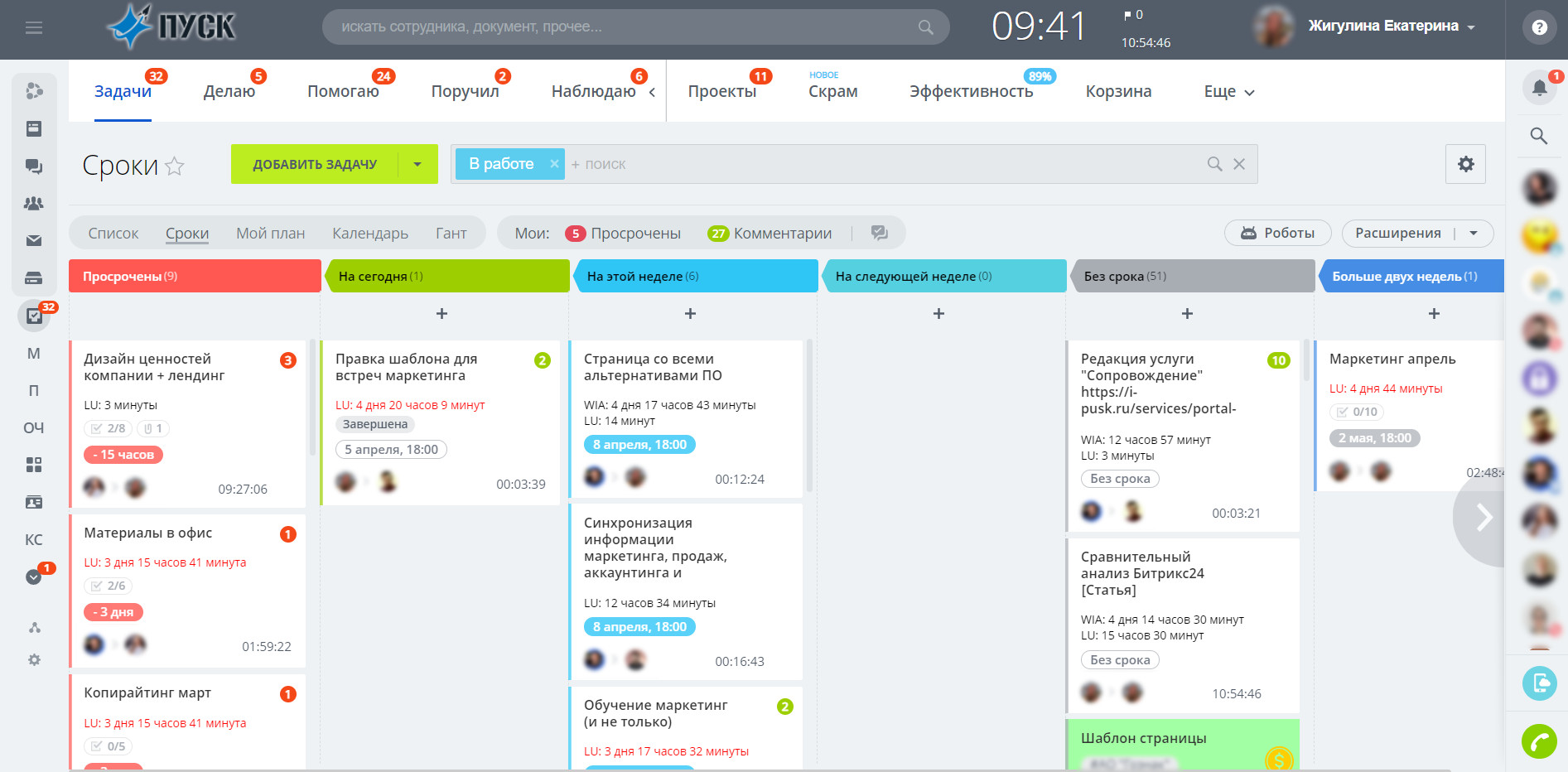This screenshot has height=772, width=1568.
Task: Toggle the Просрочены counter filter
Action: 622,234
